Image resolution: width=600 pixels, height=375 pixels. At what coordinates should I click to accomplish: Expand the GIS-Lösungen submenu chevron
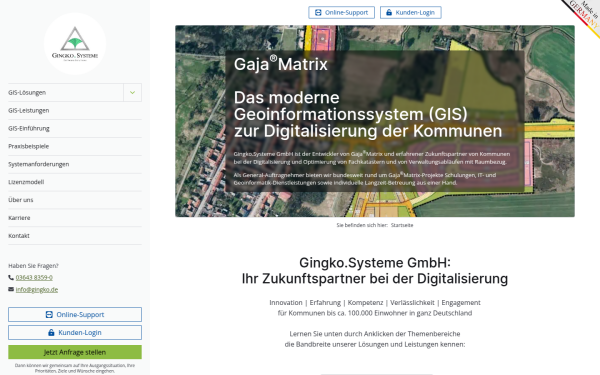point(132,93)
